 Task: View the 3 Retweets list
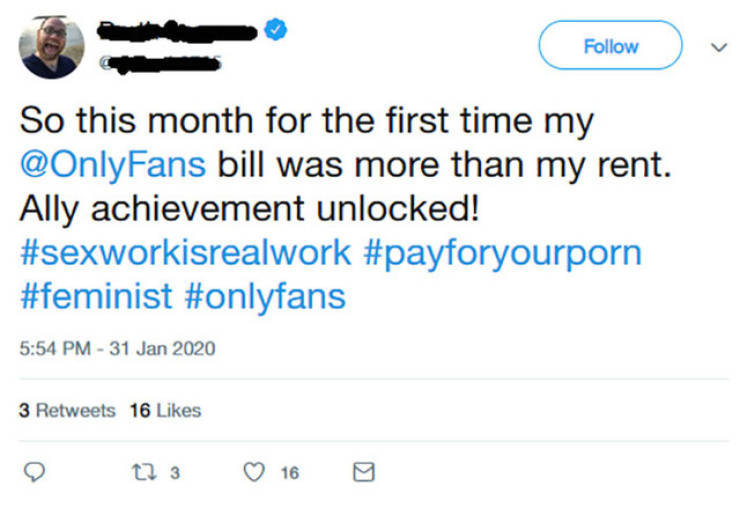pyautogui.click(x=67, y=410)
